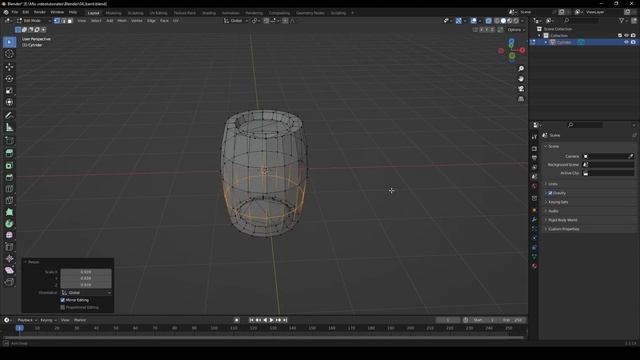Viewport: 640px width, 360px height.
Task: Hide Cylinder object in viewport
Action: pos(626,42)
